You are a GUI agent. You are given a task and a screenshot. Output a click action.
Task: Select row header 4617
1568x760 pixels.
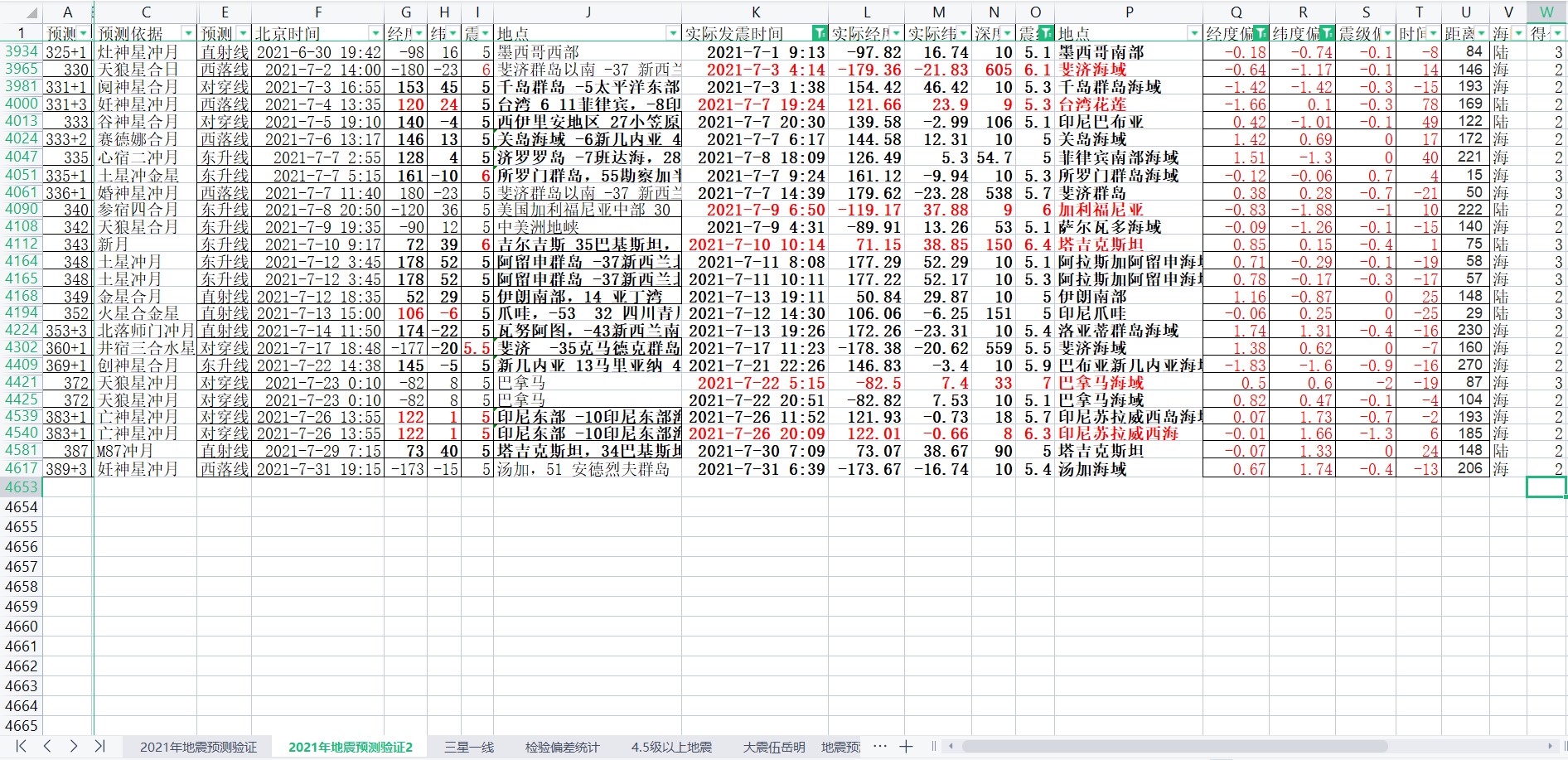[x=22, y=468]
